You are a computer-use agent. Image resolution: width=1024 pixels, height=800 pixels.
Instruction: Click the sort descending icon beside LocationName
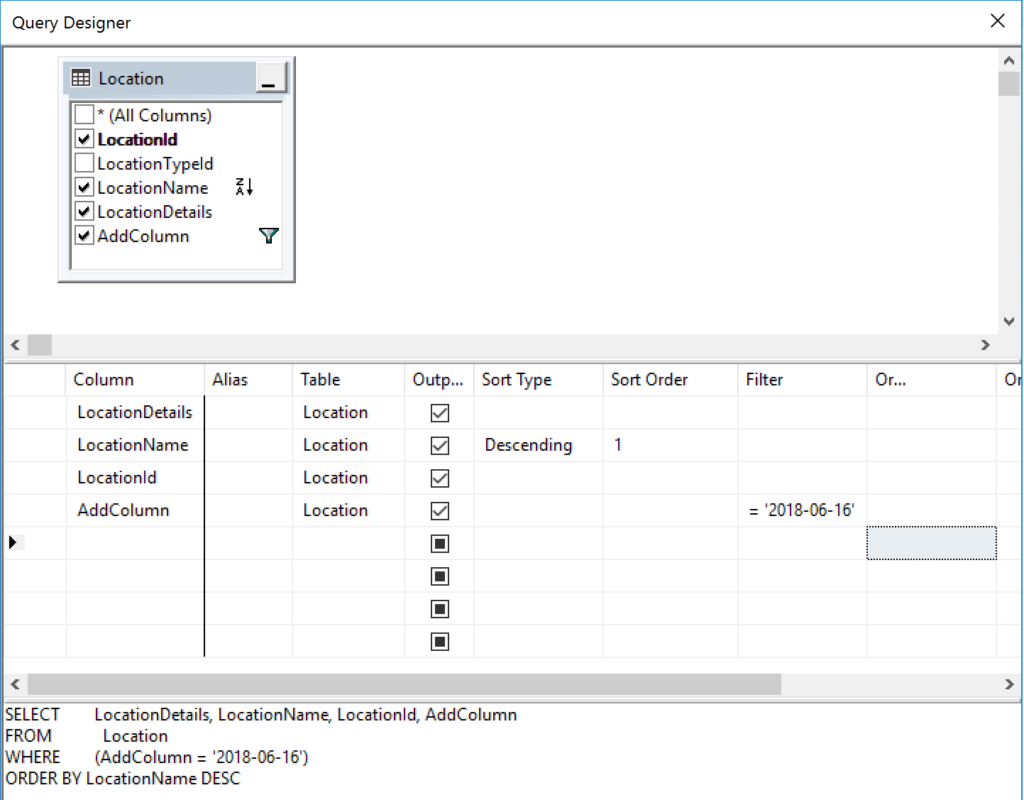(243, 187)
